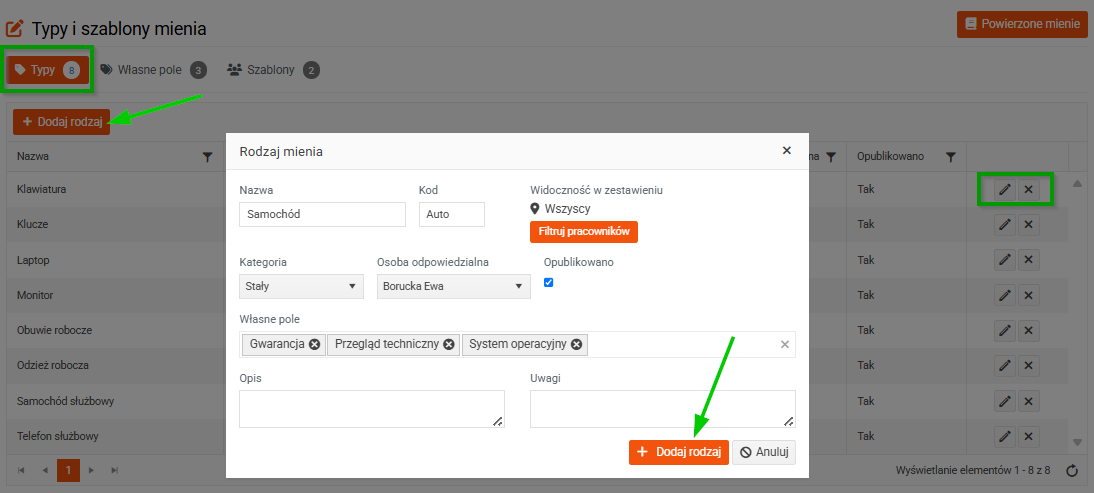Edit the Klawiatura row with pencil icon
1094x493 pixels.
pos(1005,190)
